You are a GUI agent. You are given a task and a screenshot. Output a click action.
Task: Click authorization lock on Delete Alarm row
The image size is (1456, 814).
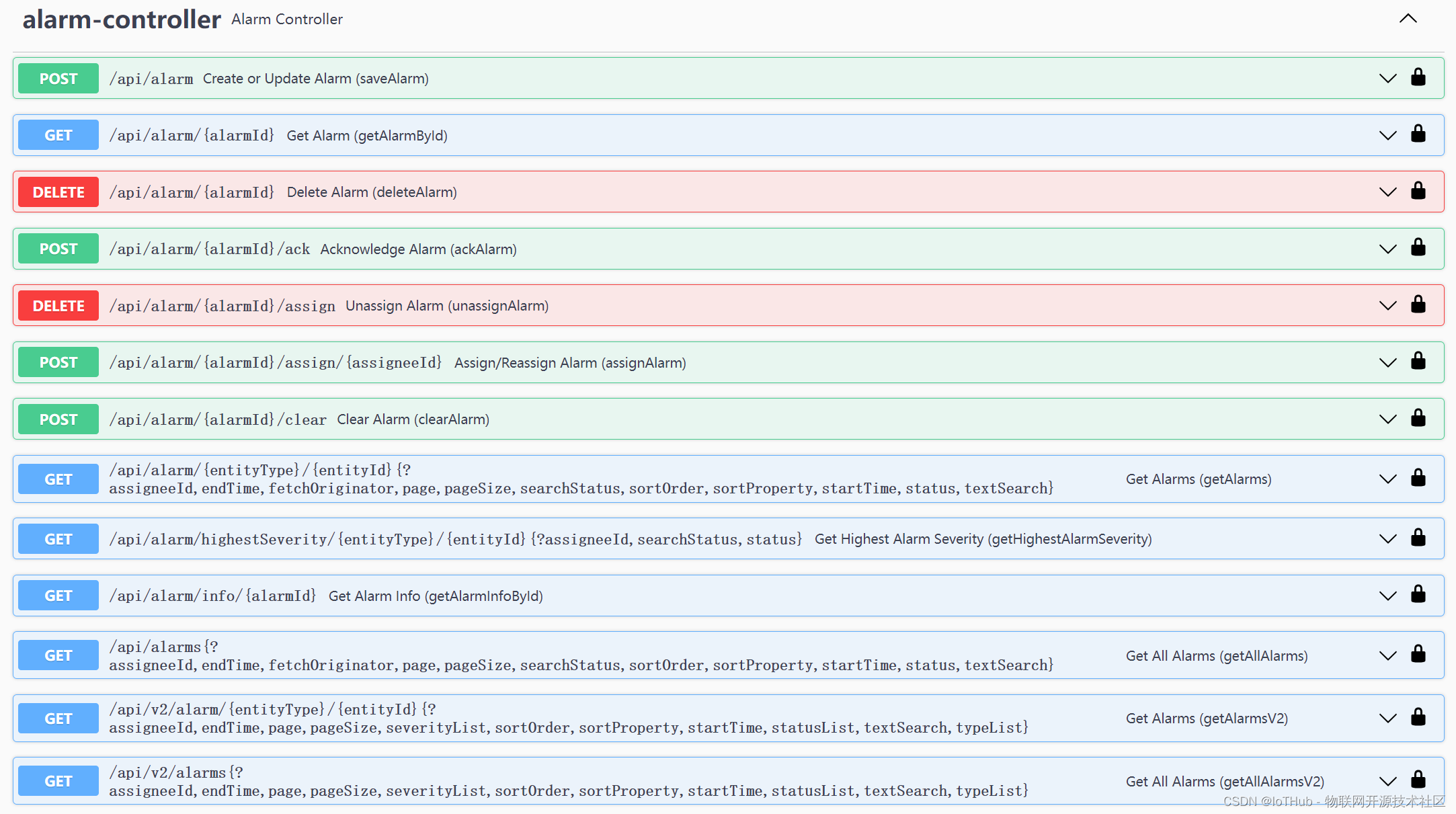(1418, 191)
